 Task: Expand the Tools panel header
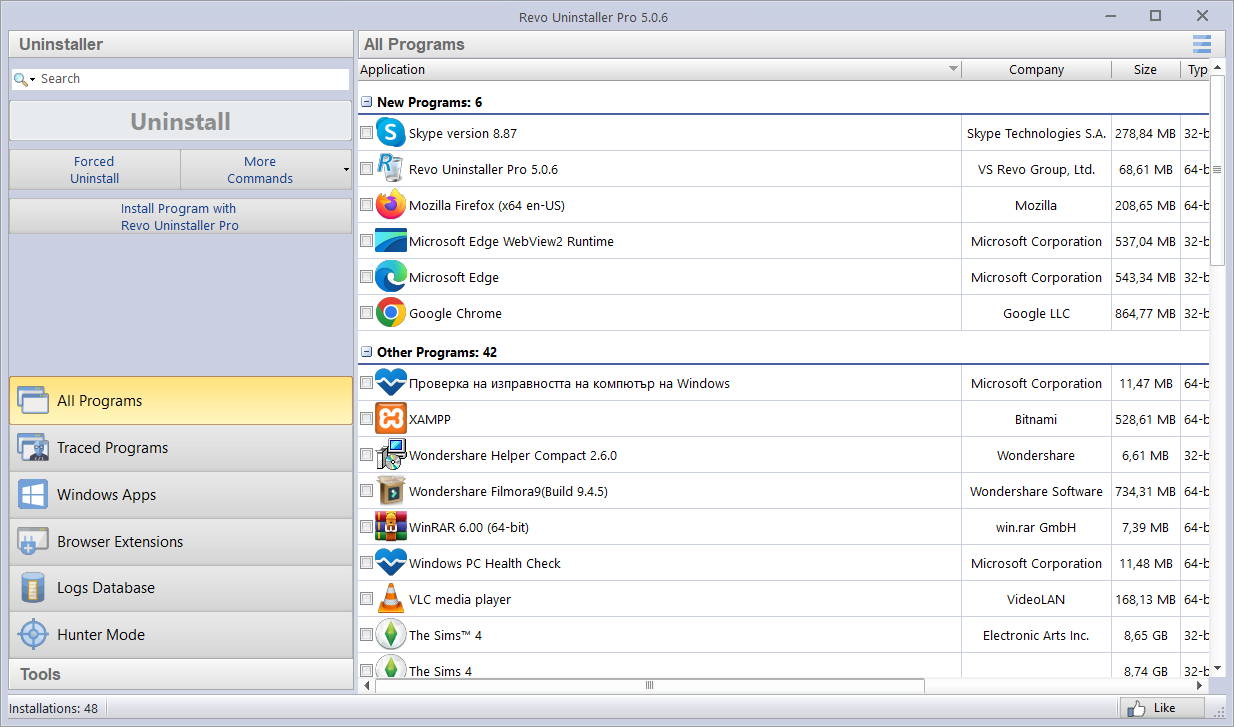181,674
